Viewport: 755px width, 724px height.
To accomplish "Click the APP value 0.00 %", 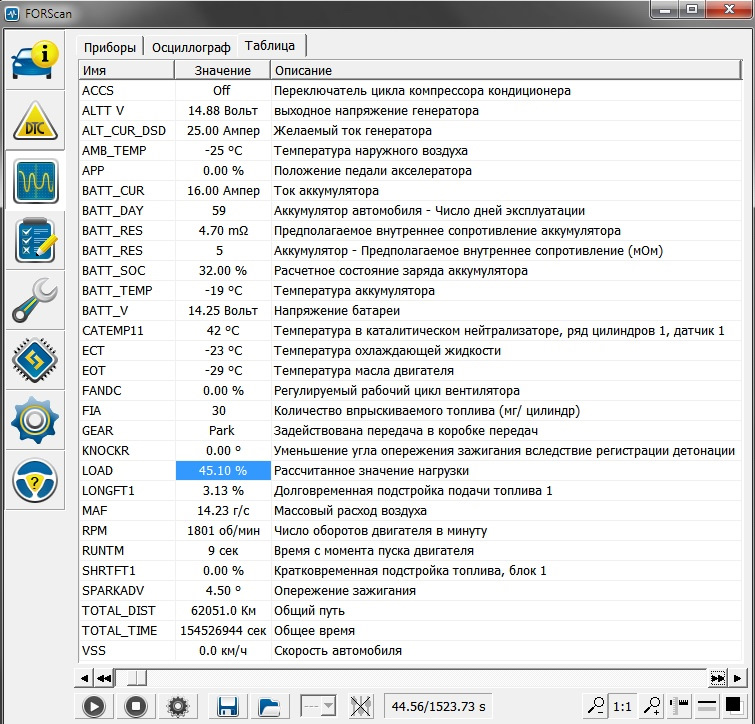I will tap(223, 170).
